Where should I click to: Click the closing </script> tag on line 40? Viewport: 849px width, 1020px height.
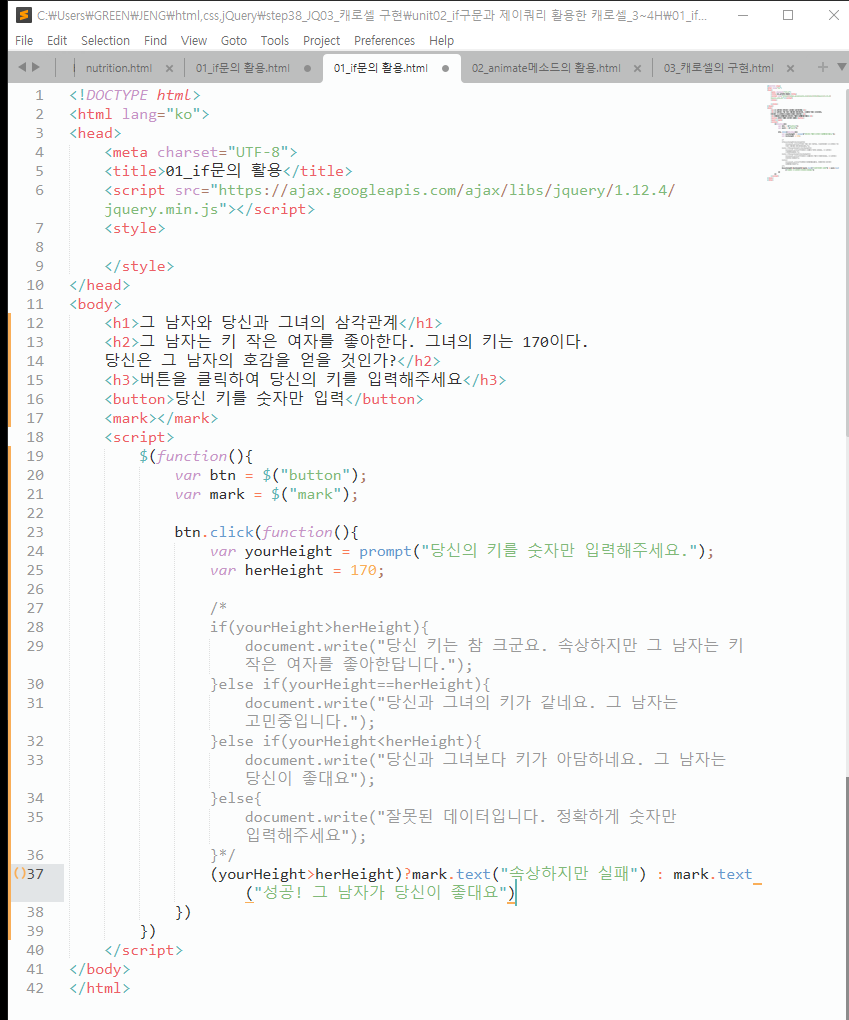[144, 950]
